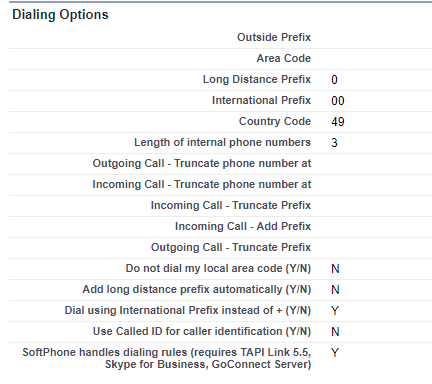Click the Area Code value field
Image resolution: width=432 pixels, height=384 pixels.
tap(378, 59)
